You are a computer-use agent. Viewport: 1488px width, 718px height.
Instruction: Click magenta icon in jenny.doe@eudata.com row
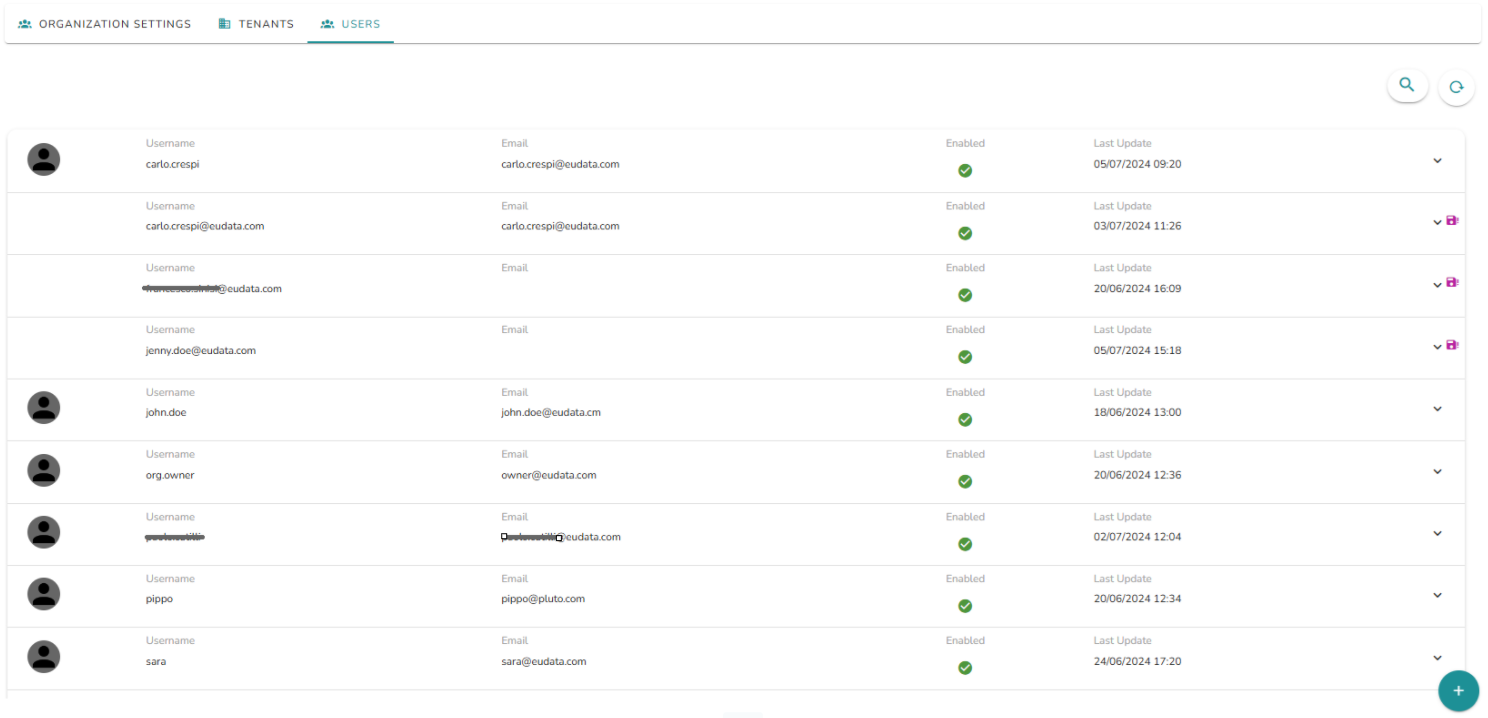tap(1452, 345)
